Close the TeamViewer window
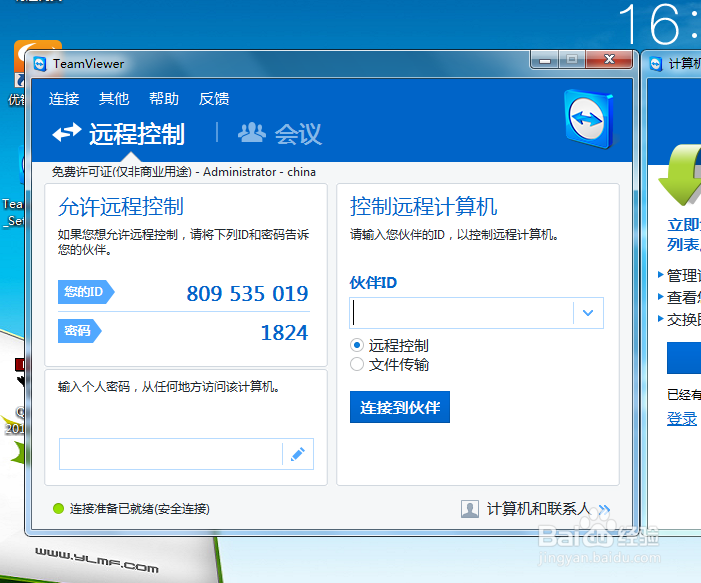This screenshot has height=583, width=701. pyautogui.click(x=609, y=59)
